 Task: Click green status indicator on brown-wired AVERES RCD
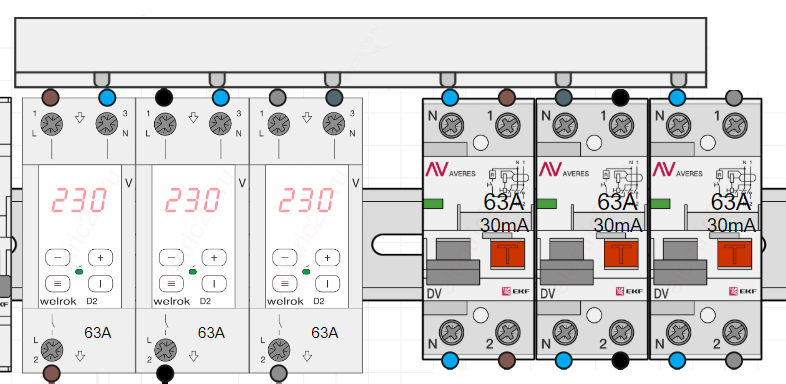tap(433, 204)
